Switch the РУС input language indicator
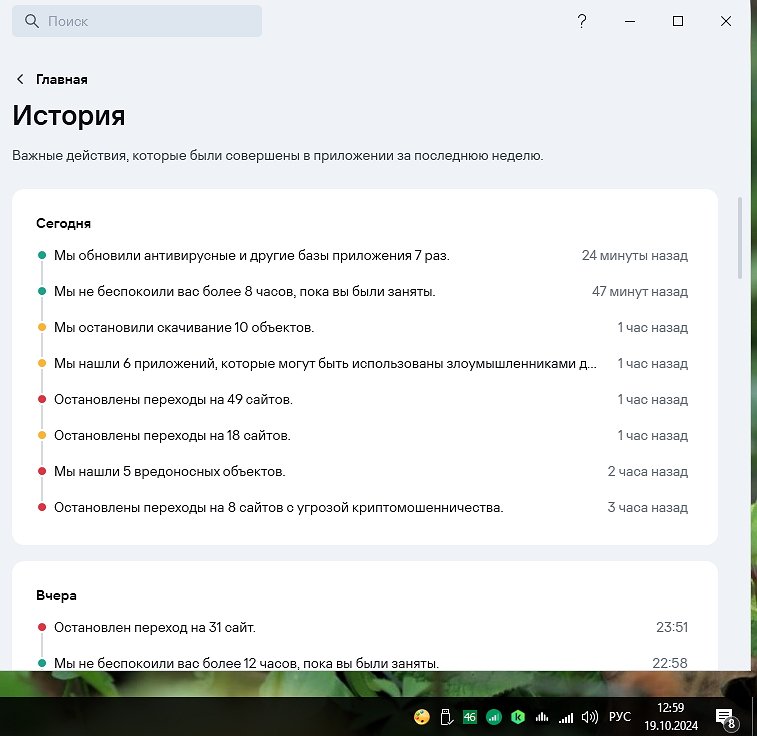This screenshot has height=736, width=757. tap(620, 717)
